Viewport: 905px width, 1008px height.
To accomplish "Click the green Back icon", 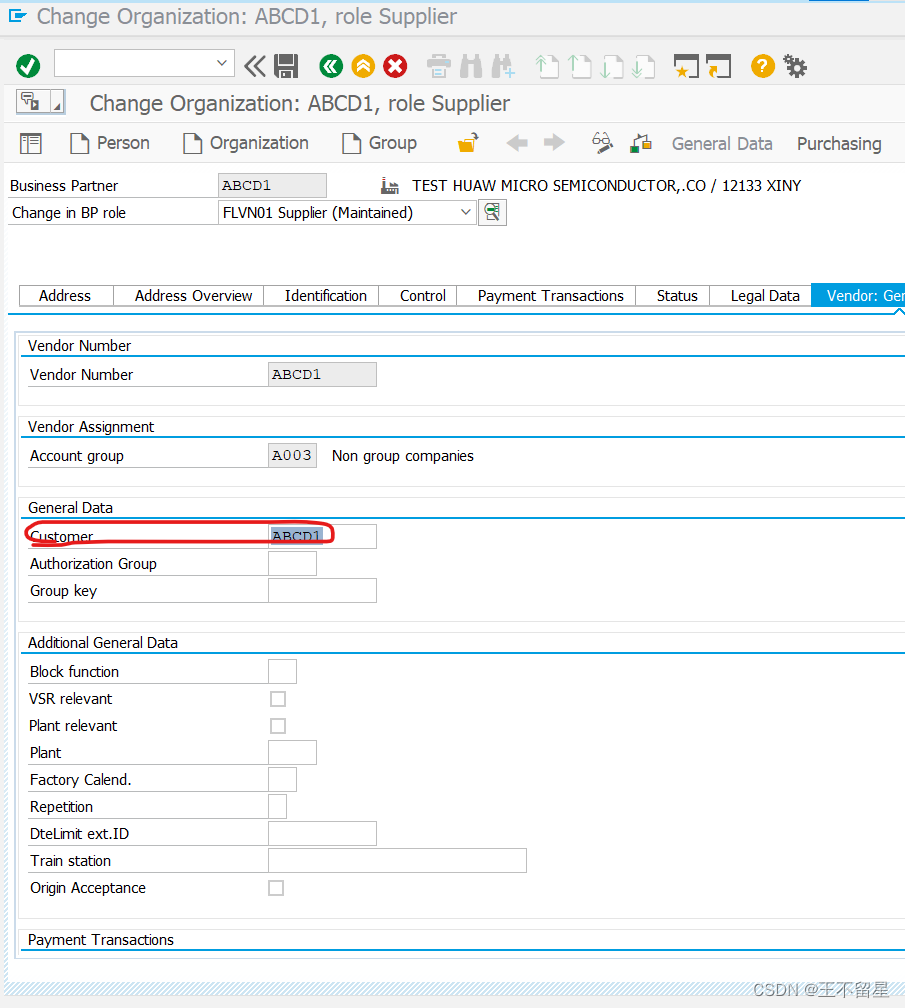I will (x=331, y=66).
